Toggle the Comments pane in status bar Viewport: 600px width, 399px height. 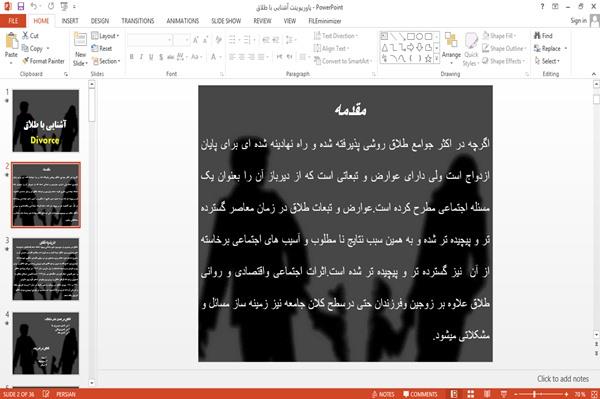tap(420, 394)
